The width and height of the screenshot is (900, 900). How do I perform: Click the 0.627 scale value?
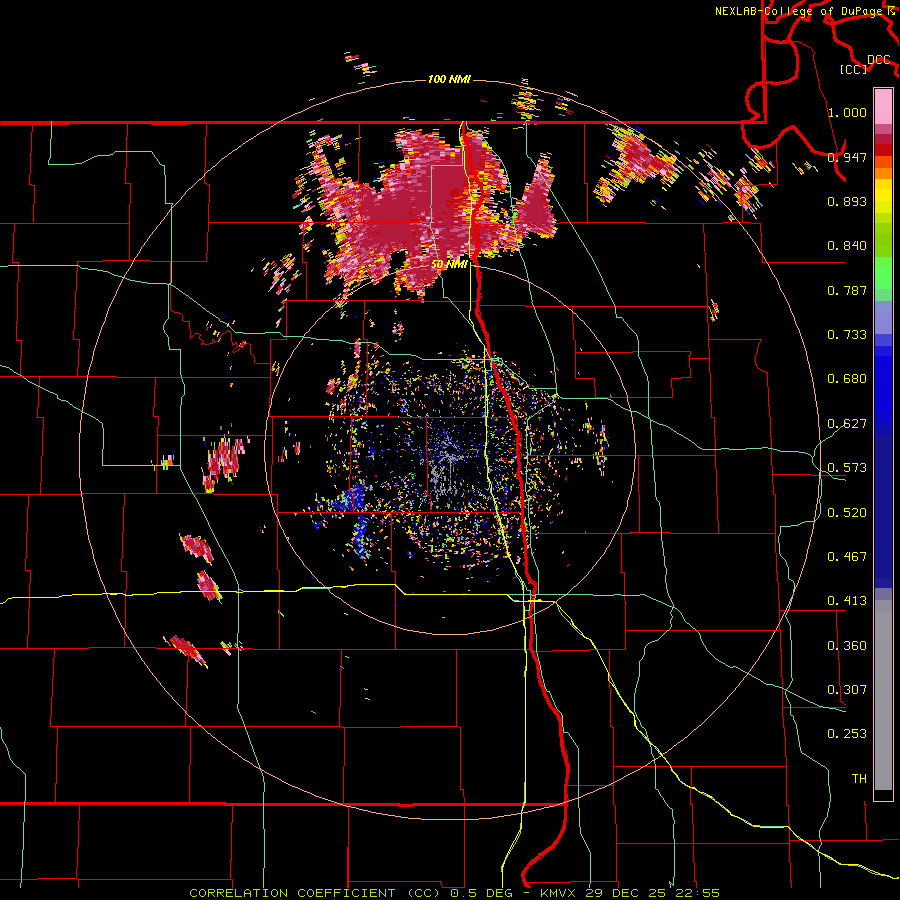click(847, 424)
